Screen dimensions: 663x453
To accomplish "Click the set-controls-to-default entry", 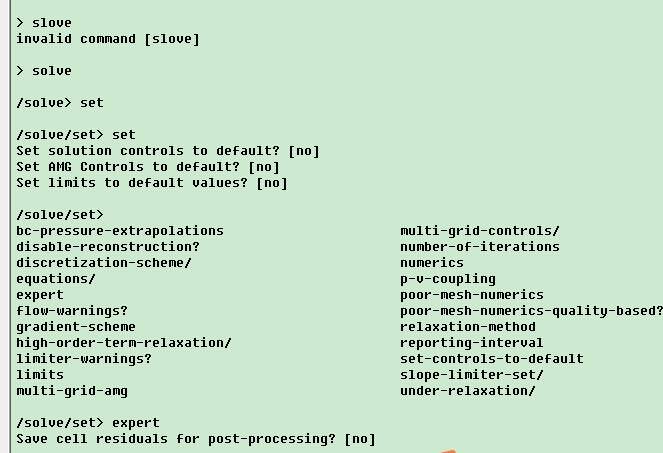I will (x=492, y=359).
